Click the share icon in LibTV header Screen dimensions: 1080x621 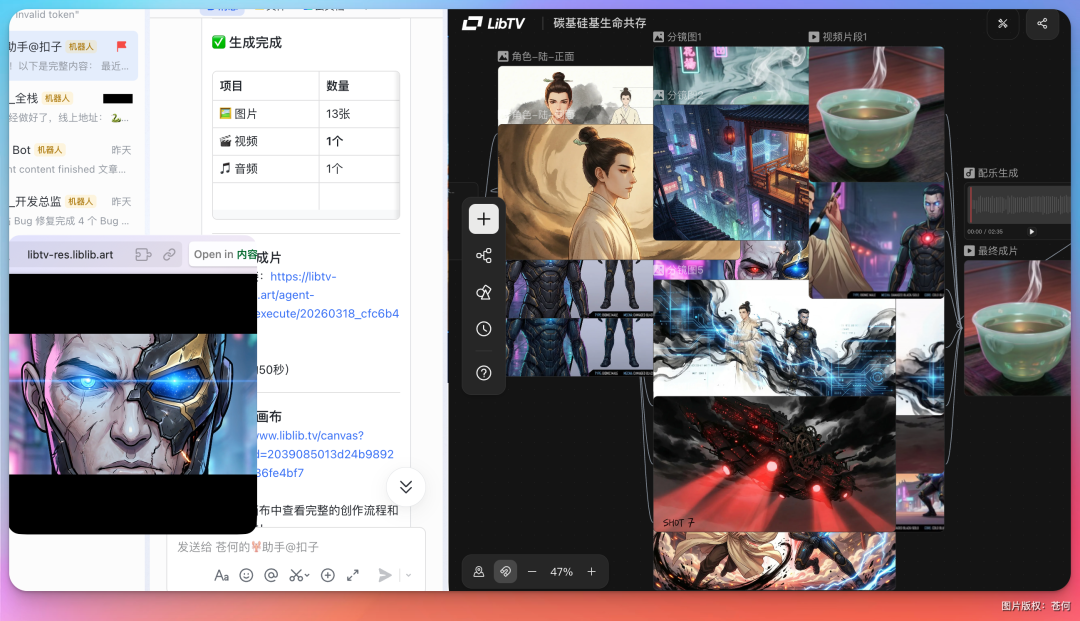point(1042,24)
